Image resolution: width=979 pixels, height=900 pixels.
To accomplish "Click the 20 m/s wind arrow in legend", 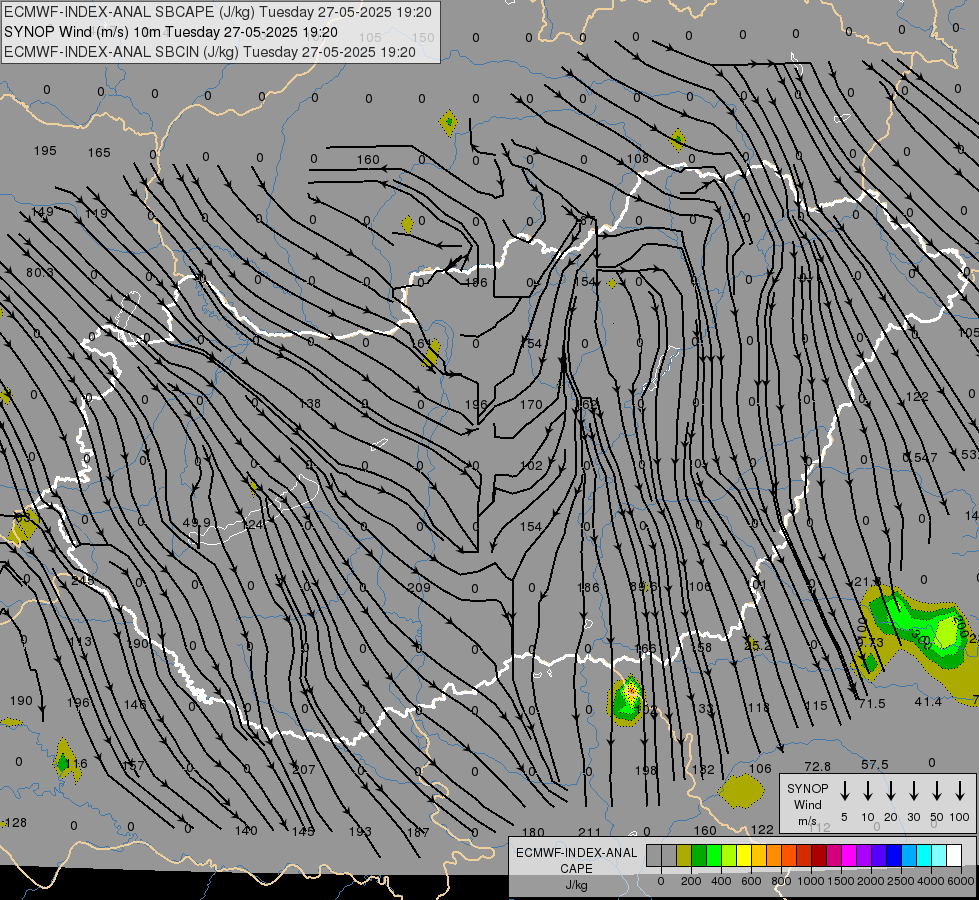I will [x=891, y=791].
